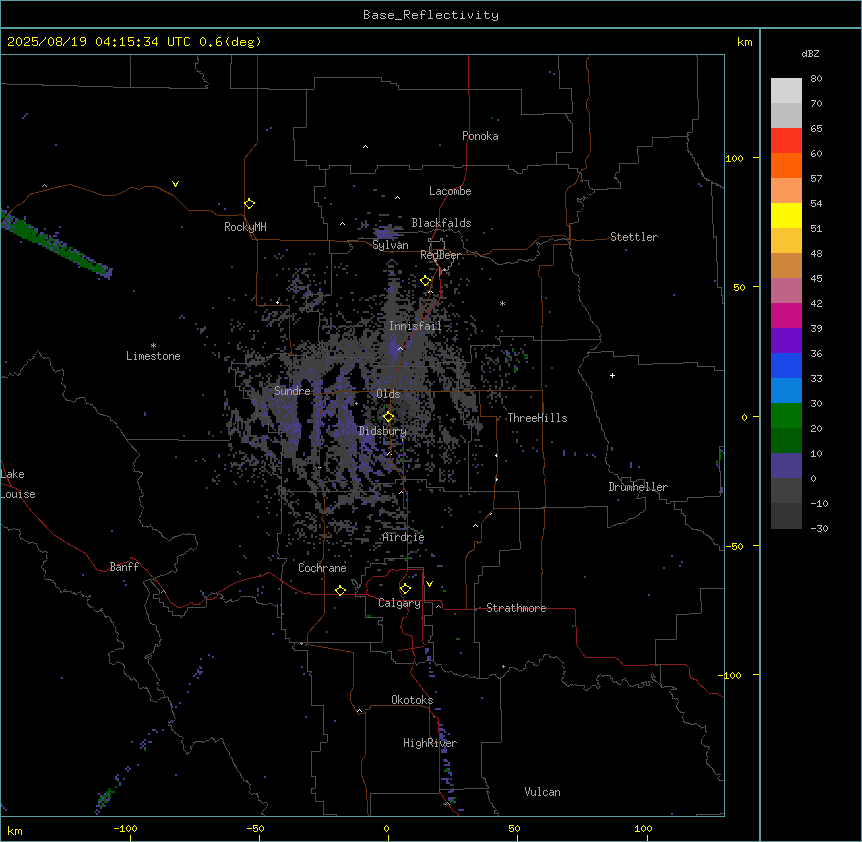This screenshot has height=842, width=862.
Task: Click the yellow marker near Cochrane
Action: tap(340, 590)
